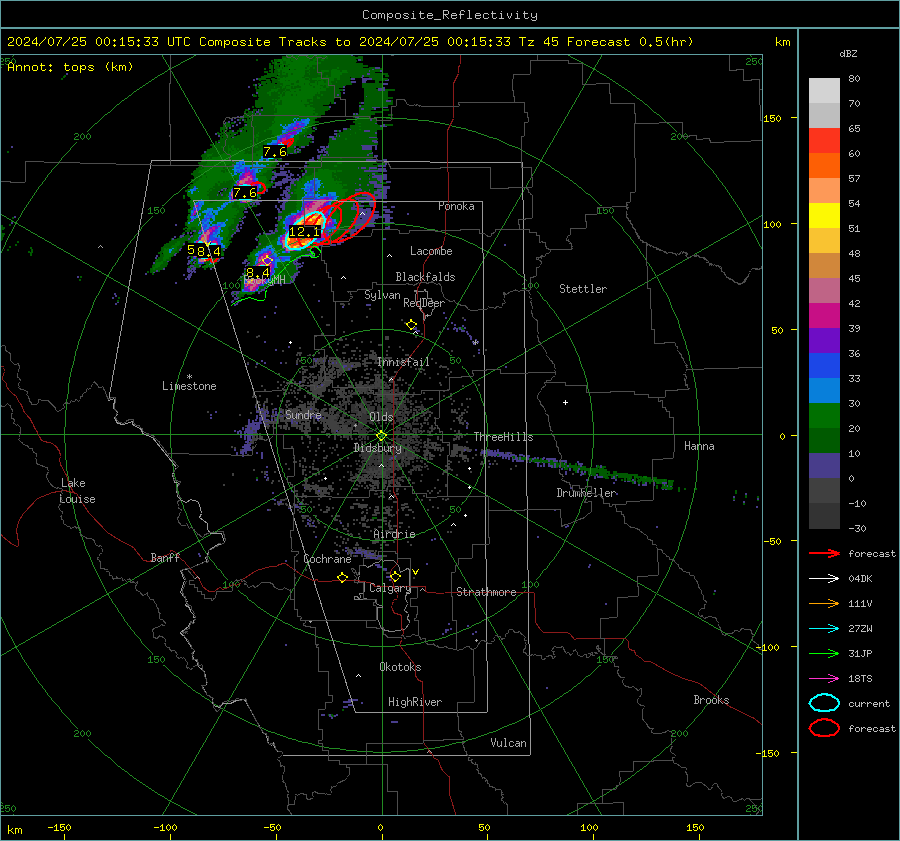Pick the white 70-80 dBZ color band
The height and width of the screenshot is (841, 900).
pyautogui.click(x=824, y=91)
